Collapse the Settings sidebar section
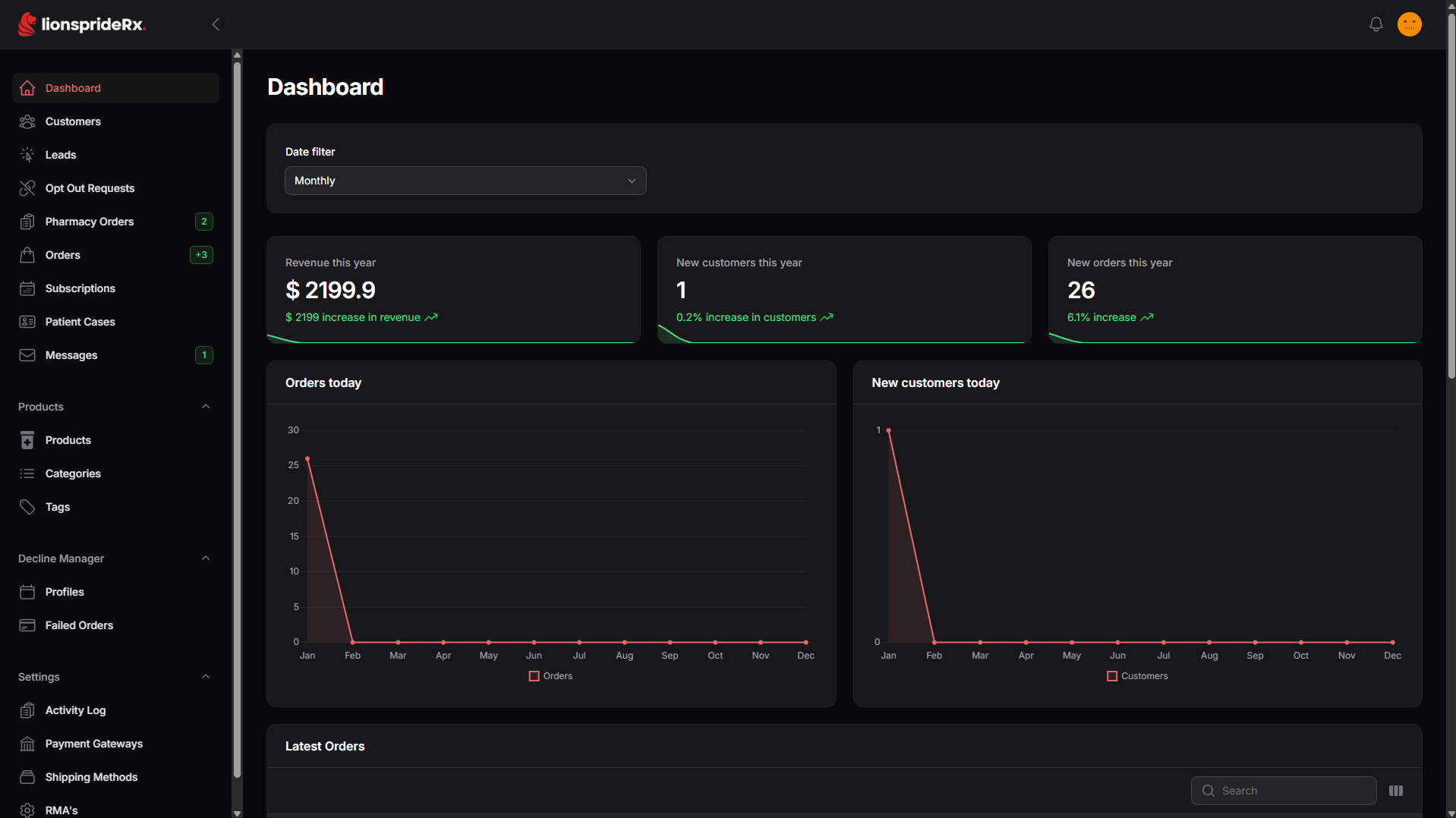1456x818 pixels. [x=206, y=677]
